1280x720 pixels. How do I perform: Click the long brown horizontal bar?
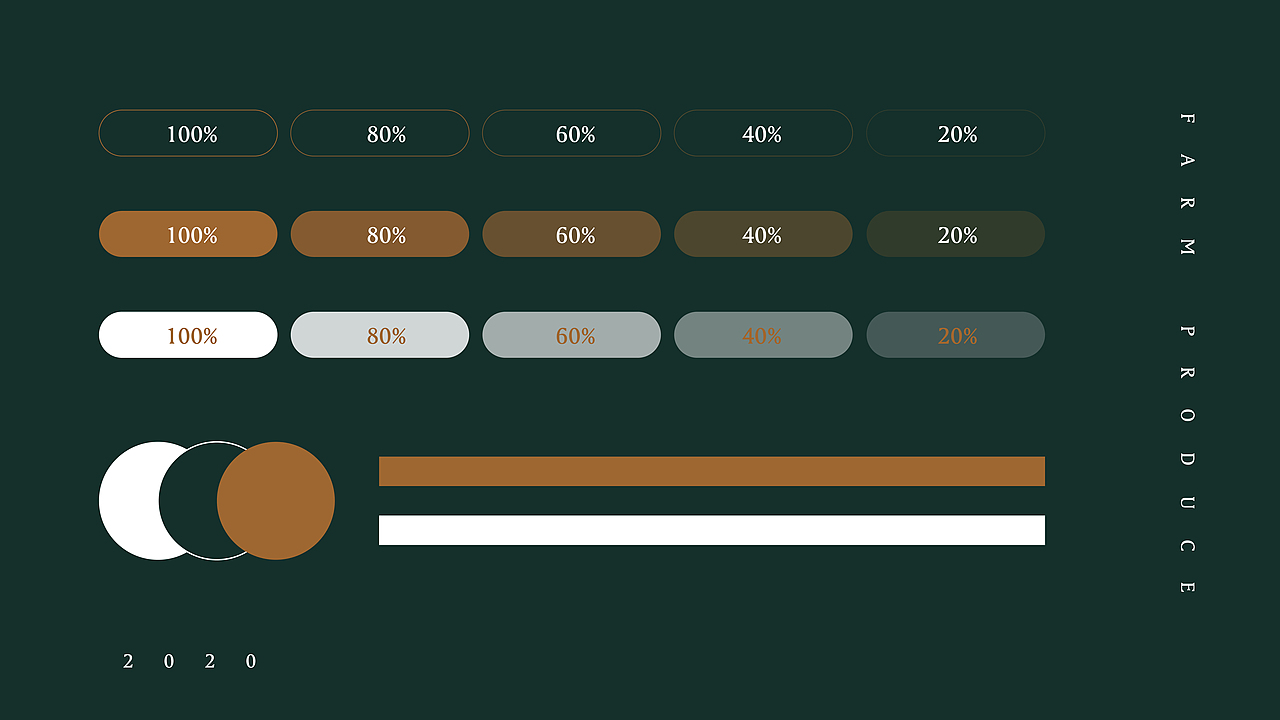point(712,471)
